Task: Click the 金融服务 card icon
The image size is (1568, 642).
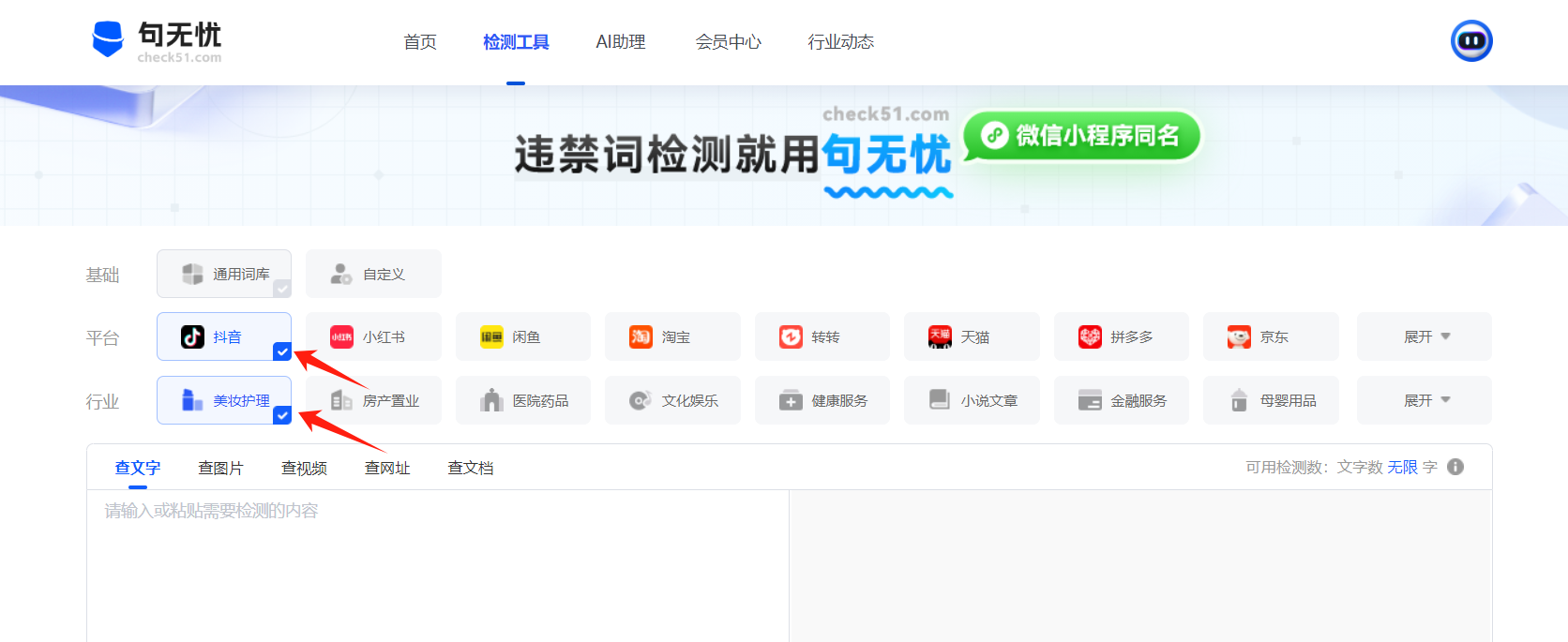Action: click(1090, 400)
